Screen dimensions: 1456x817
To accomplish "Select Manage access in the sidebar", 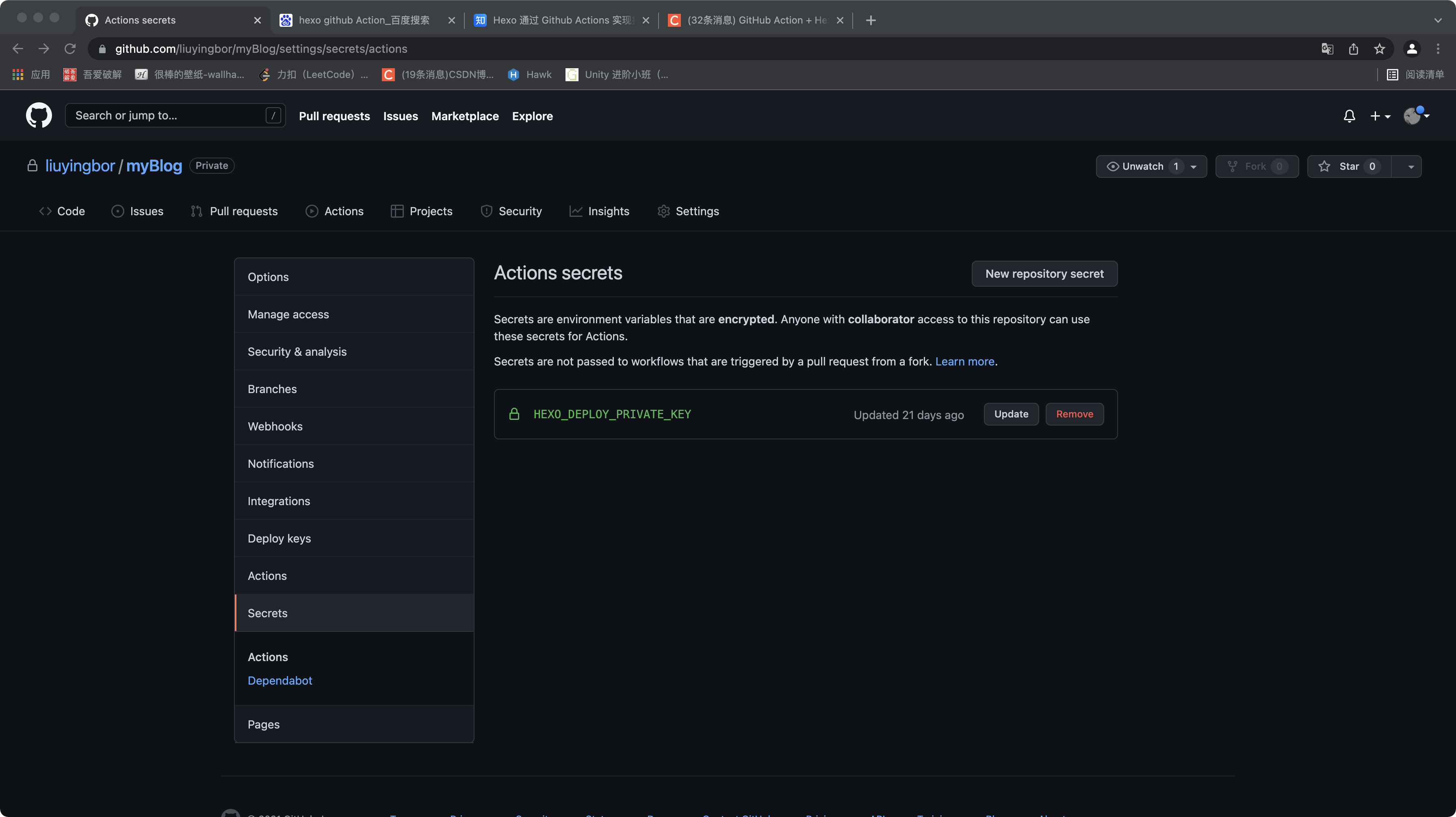I will click(x=354, y=314).
